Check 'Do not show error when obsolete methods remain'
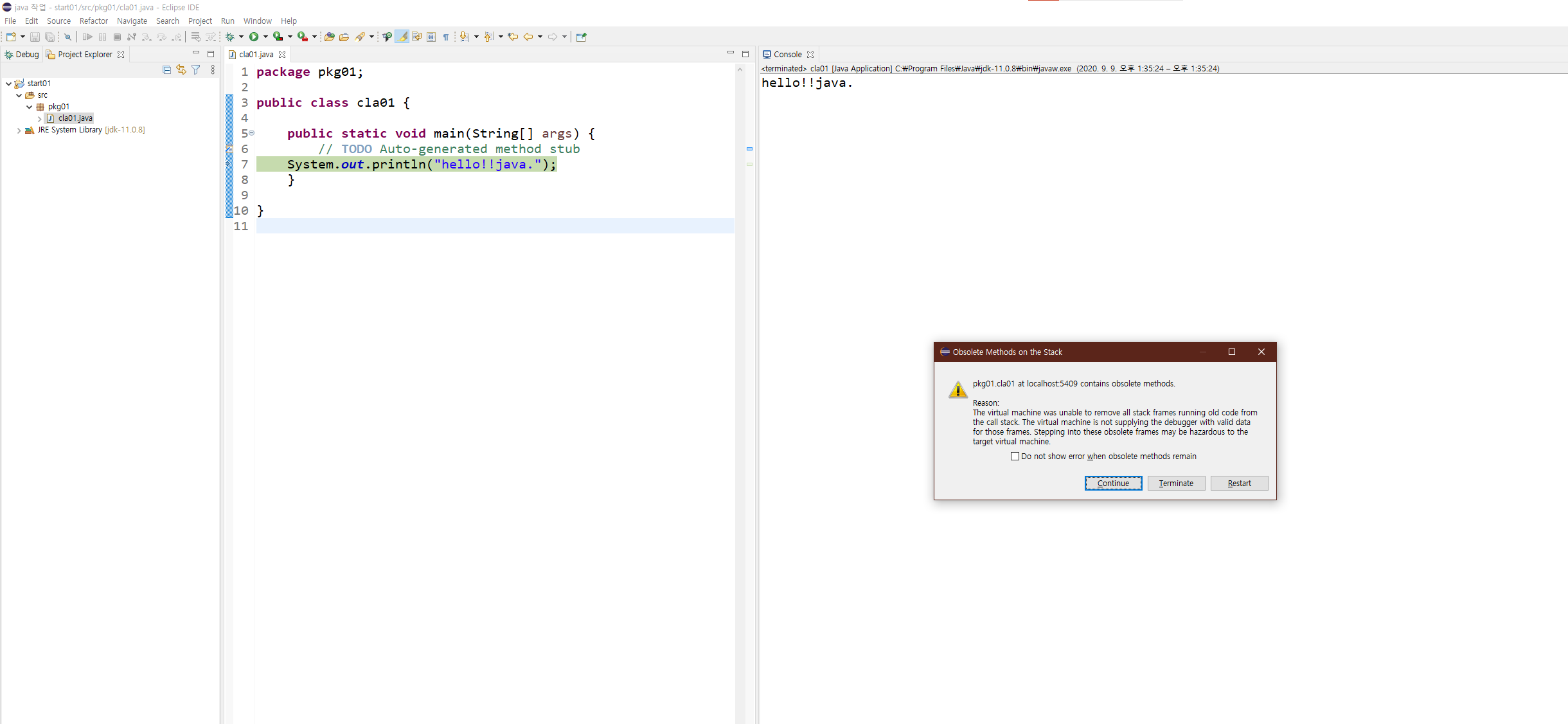Viewport: 1568px width, 724px height. click(1015, 457)
